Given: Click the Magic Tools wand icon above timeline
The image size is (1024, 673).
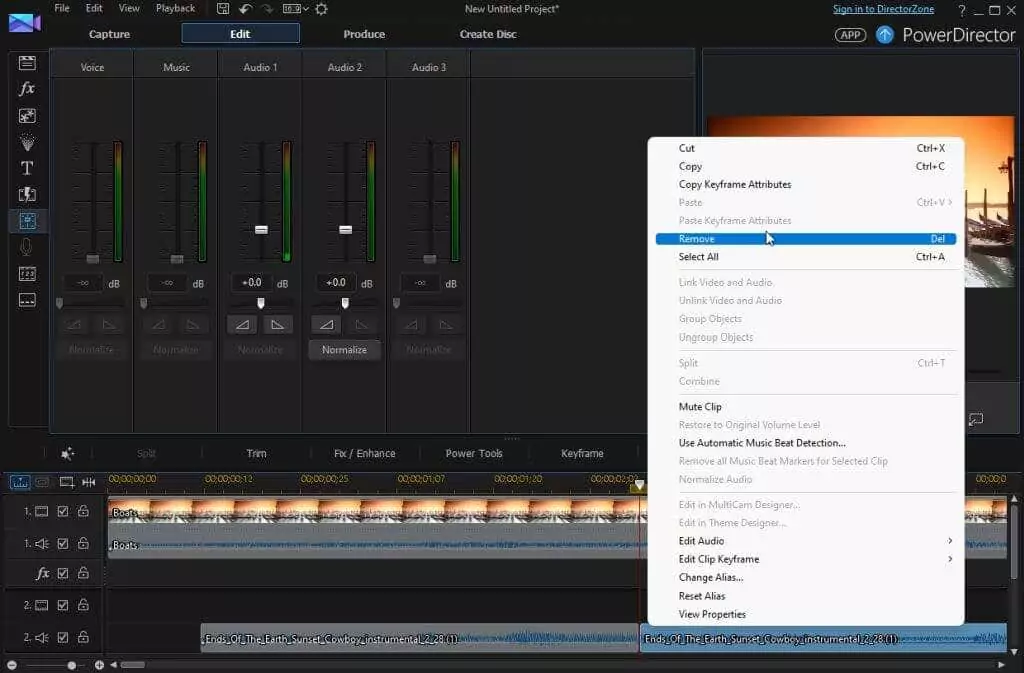Looking at the screenshot, I should 68,453.
